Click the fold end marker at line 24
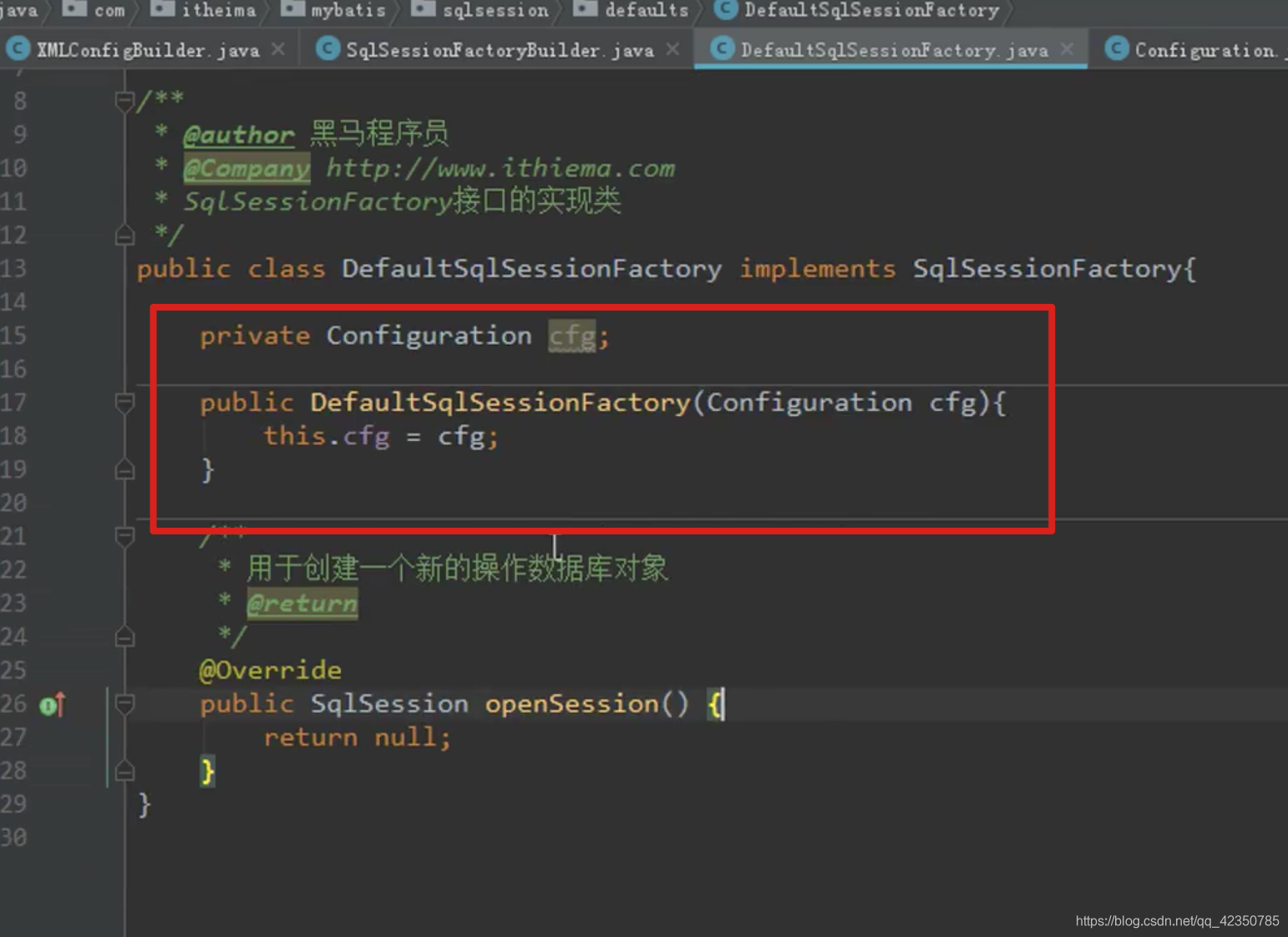 (124, 637)
